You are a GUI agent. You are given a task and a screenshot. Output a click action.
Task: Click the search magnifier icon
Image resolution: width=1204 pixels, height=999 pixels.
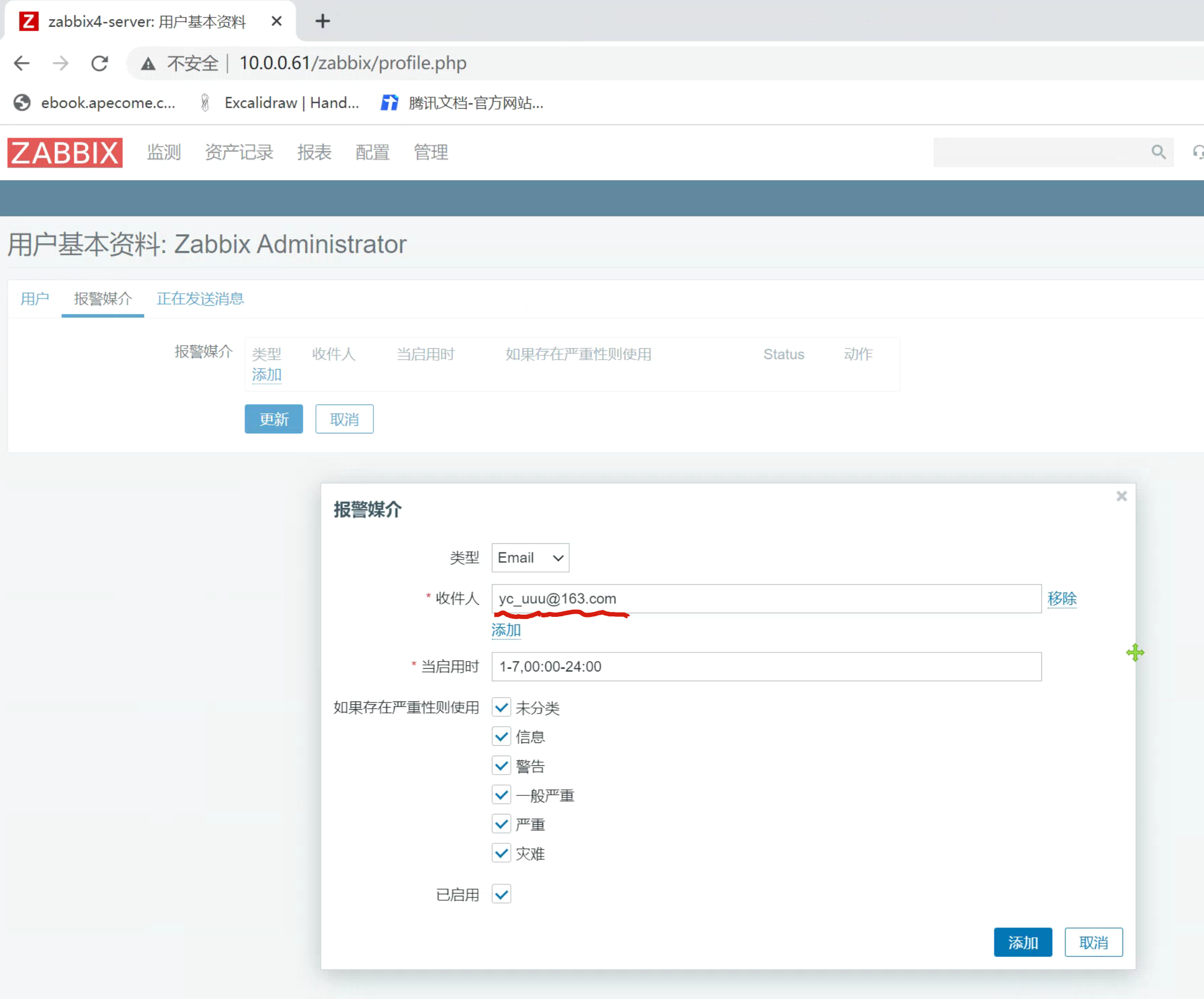click(x=1158, y=152)
